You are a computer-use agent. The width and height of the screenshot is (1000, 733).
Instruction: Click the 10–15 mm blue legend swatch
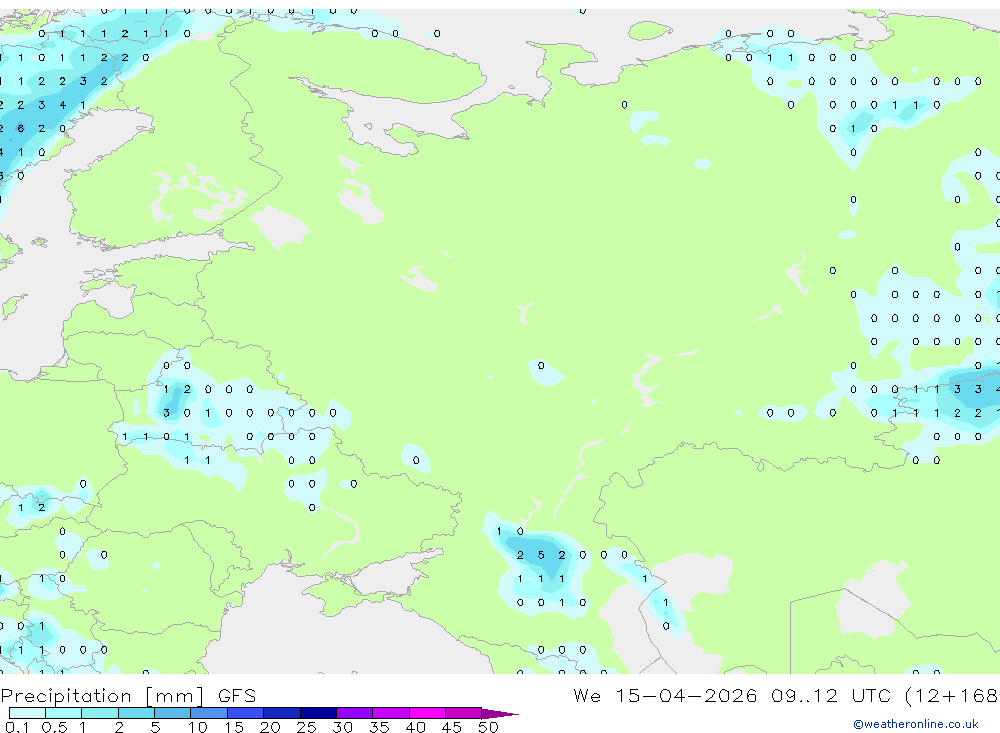(209, 713)
